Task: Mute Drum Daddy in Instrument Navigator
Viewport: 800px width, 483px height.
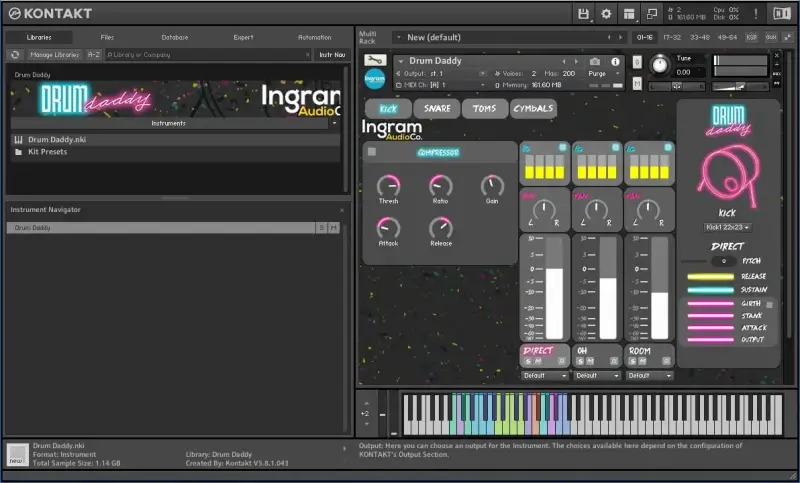Action: pos(334,227)
